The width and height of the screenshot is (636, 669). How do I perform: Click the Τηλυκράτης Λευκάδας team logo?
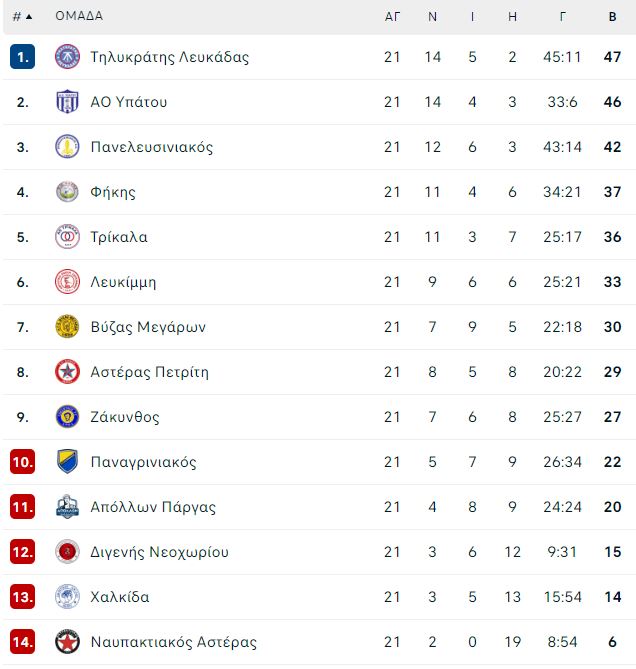[x=67, y=56]
